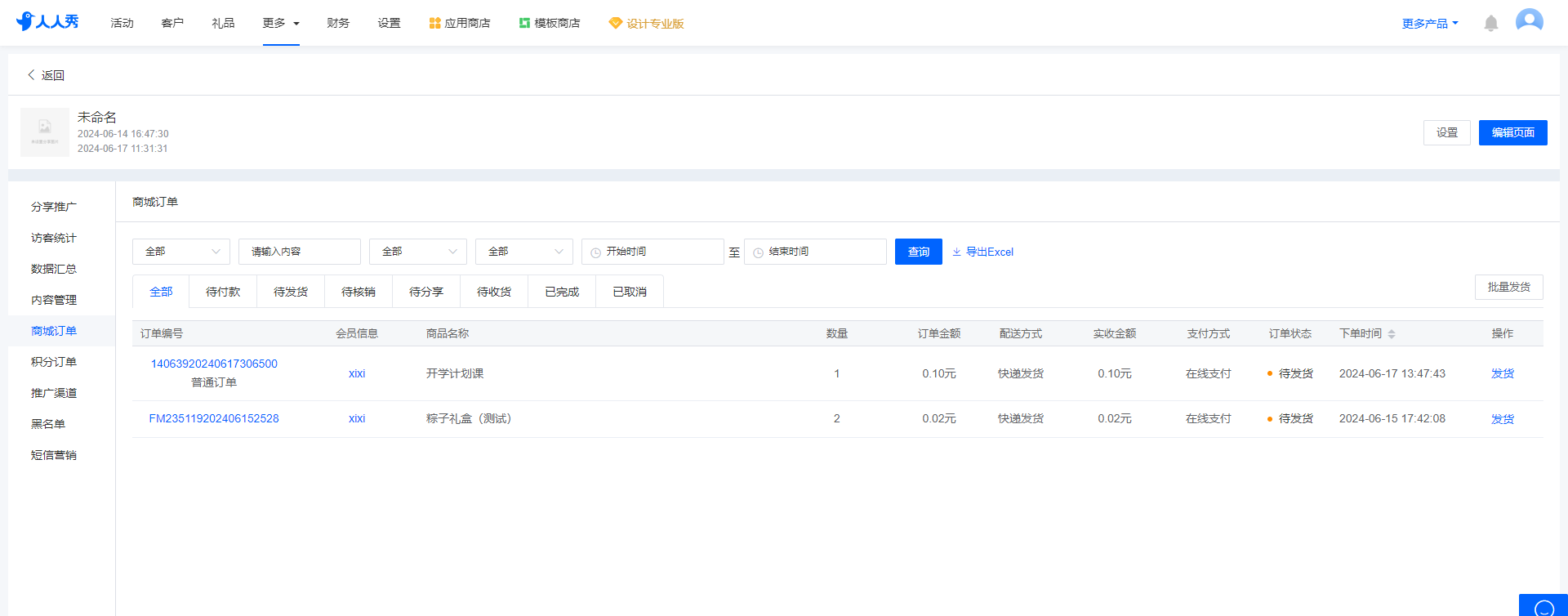
Task: Go to 礼品 menu
Action: click(x=223, y=23)
